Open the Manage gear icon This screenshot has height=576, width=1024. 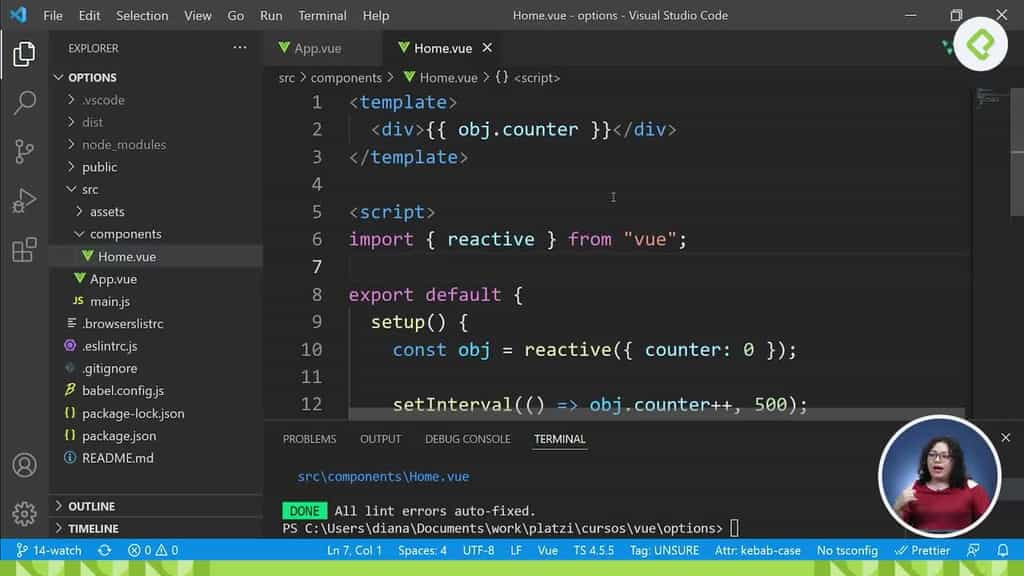point(25,513)
